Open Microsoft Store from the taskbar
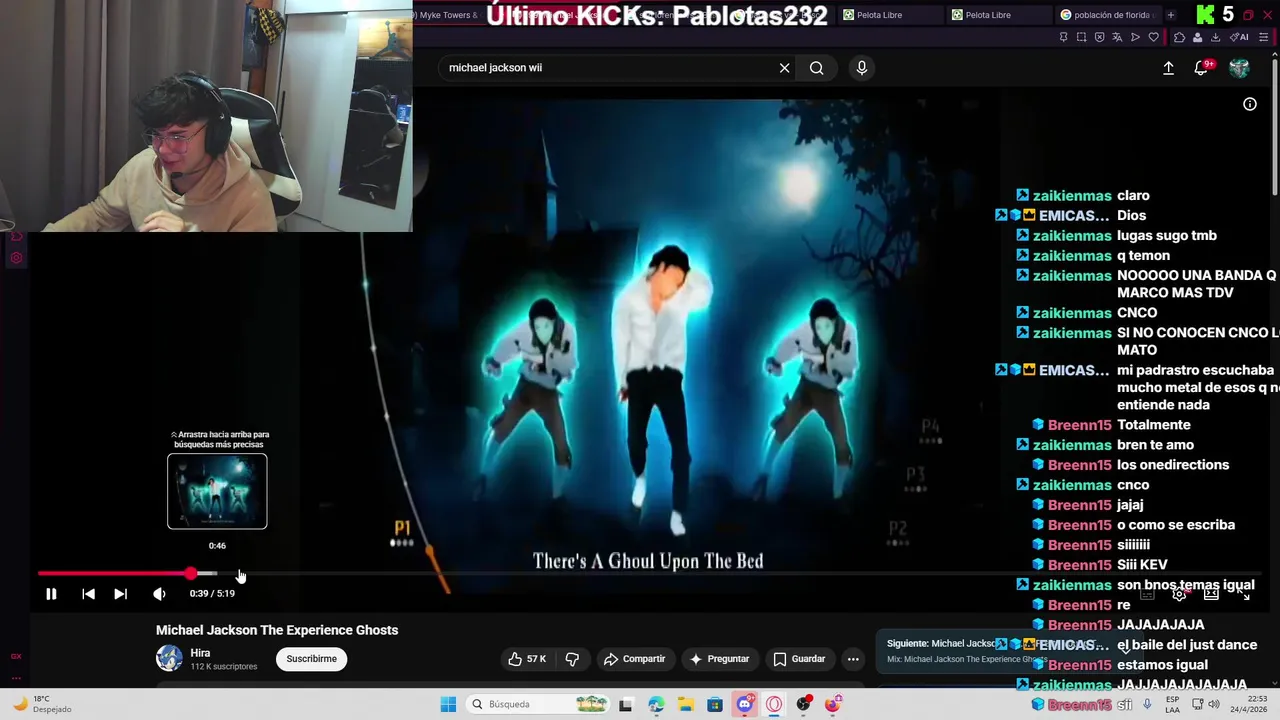Viewport: 1280px width, 720px height. coord(715,704)
